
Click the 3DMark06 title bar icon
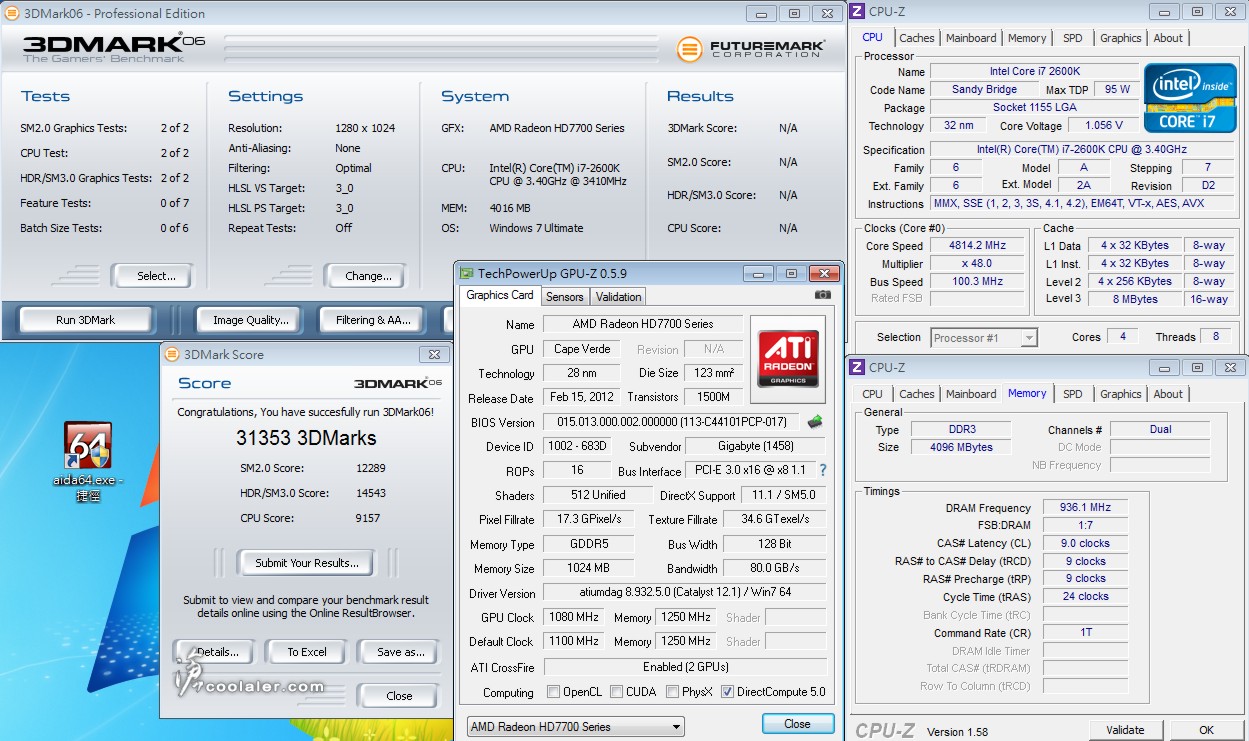point(13,13)
